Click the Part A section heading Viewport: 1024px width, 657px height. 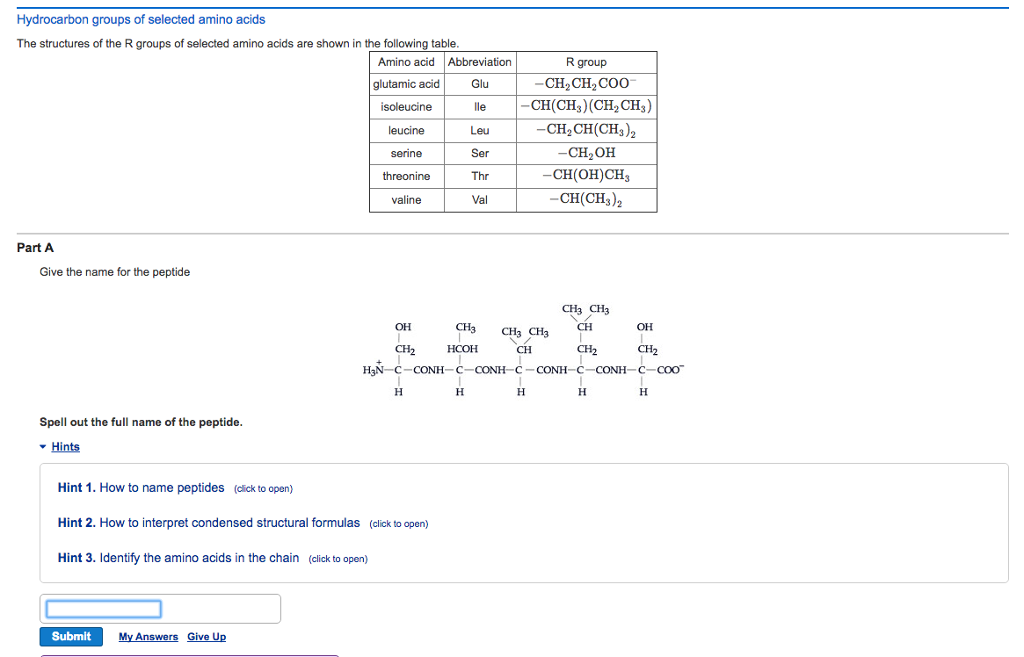pyautogui.click(x=32, y=247)
